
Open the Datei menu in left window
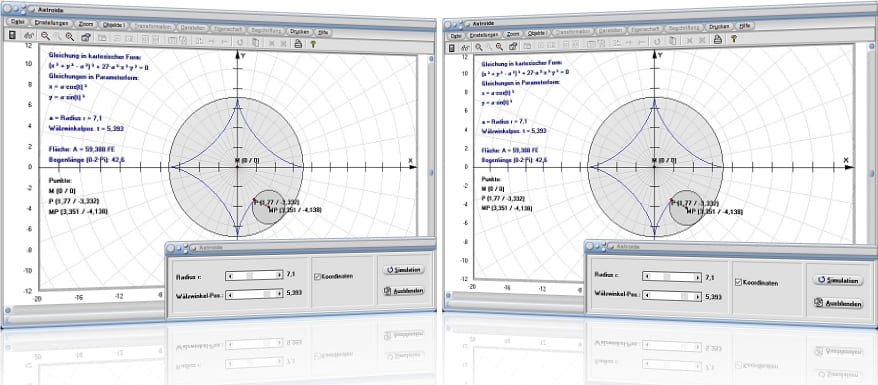(x=18, y=22)
